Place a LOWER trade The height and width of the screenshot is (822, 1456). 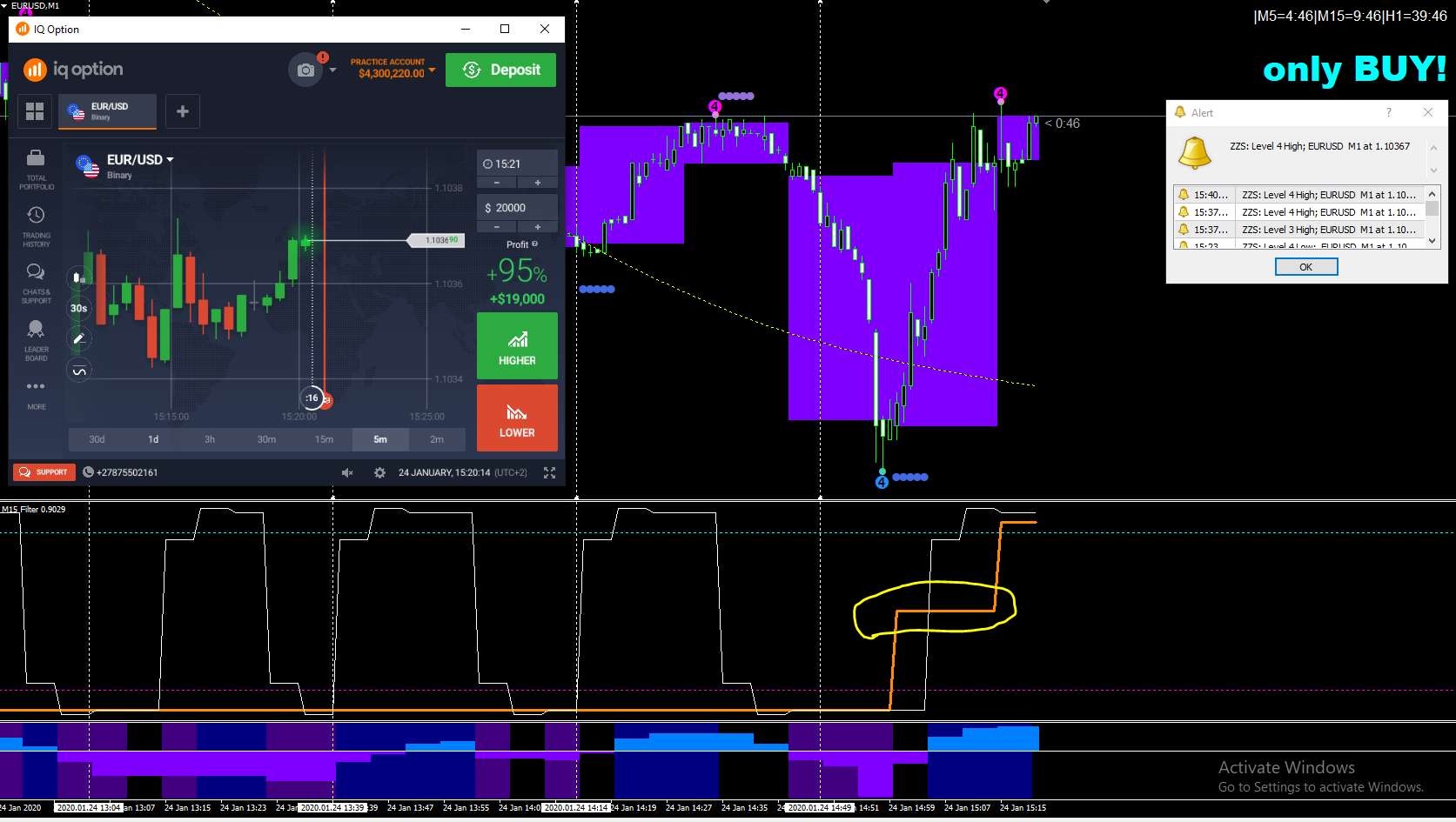517,418
